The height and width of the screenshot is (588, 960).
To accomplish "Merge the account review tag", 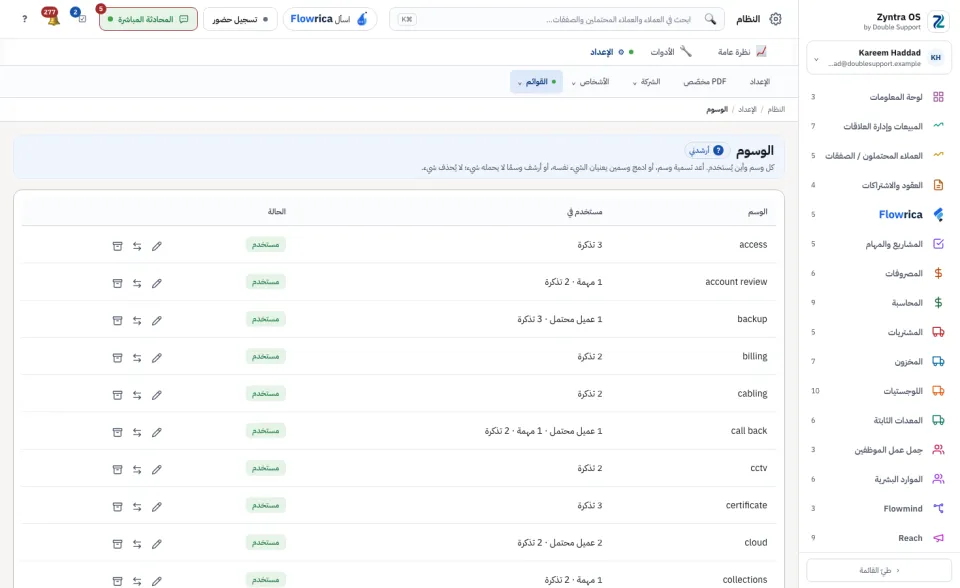I will [137, 284].
